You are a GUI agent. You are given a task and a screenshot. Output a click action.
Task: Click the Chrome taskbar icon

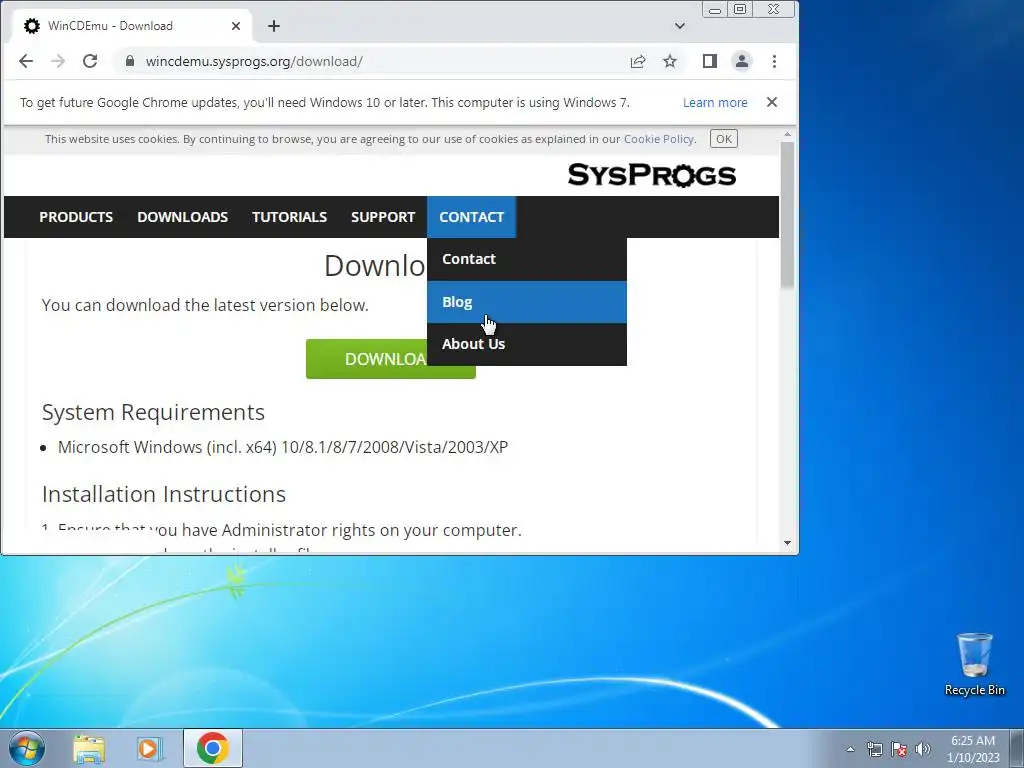pyautogui.click(x=213, y=748)
